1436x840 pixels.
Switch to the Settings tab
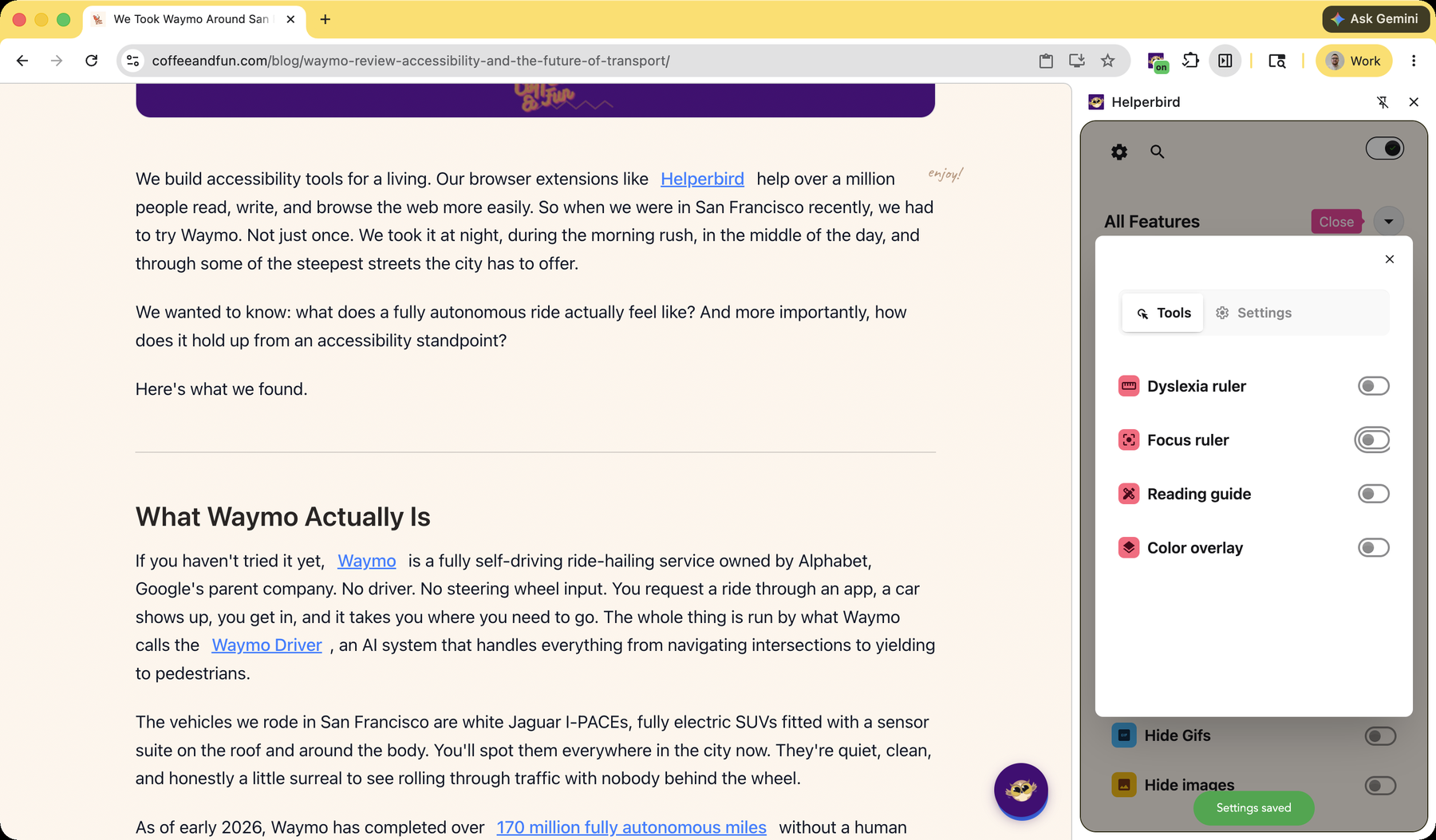[x=1253, y=313]
